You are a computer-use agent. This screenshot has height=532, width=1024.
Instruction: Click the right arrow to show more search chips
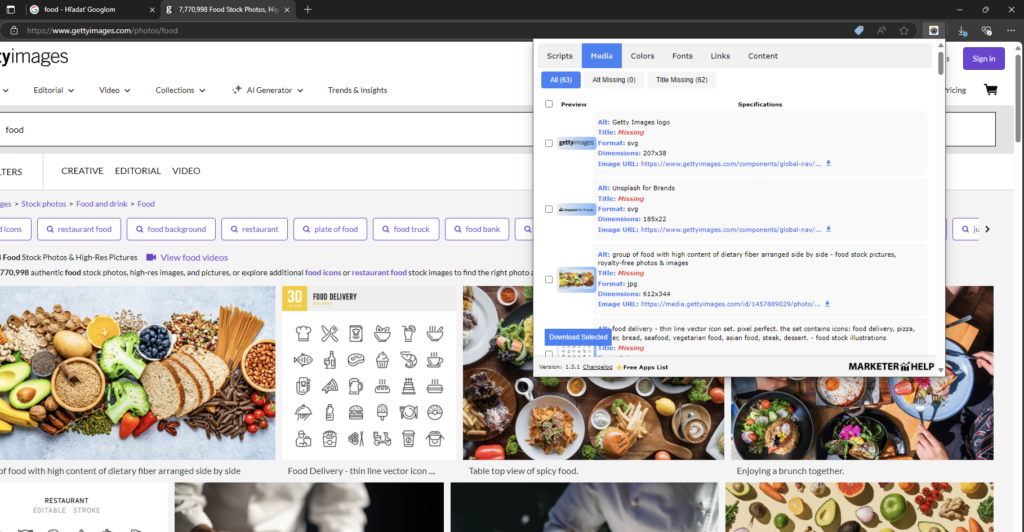tap(987, 229)
